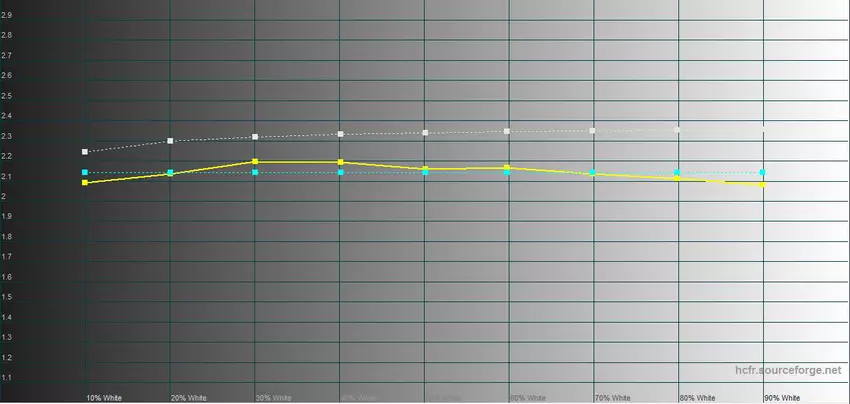Select the white marker at 50% White
The image size is (850, 404).
[425, 133]
